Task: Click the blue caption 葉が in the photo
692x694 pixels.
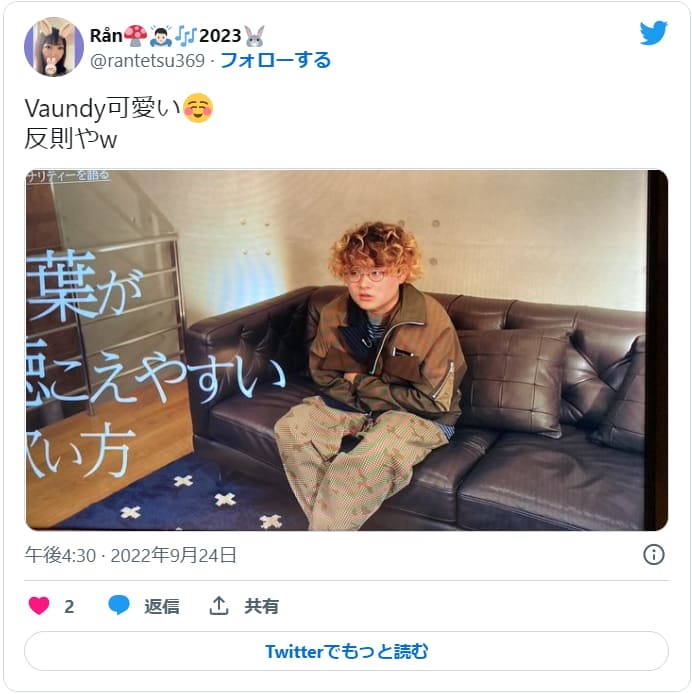Action: click(x=85, y=285)
